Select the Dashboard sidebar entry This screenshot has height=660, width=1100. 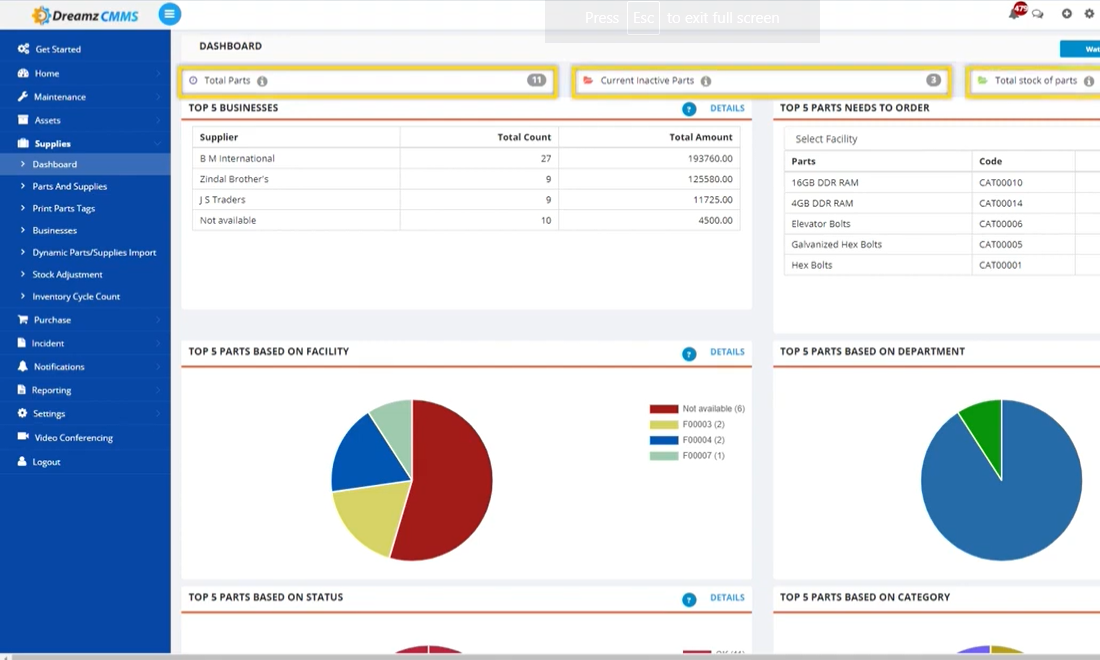pyautogui.click(x=55, y=164)
